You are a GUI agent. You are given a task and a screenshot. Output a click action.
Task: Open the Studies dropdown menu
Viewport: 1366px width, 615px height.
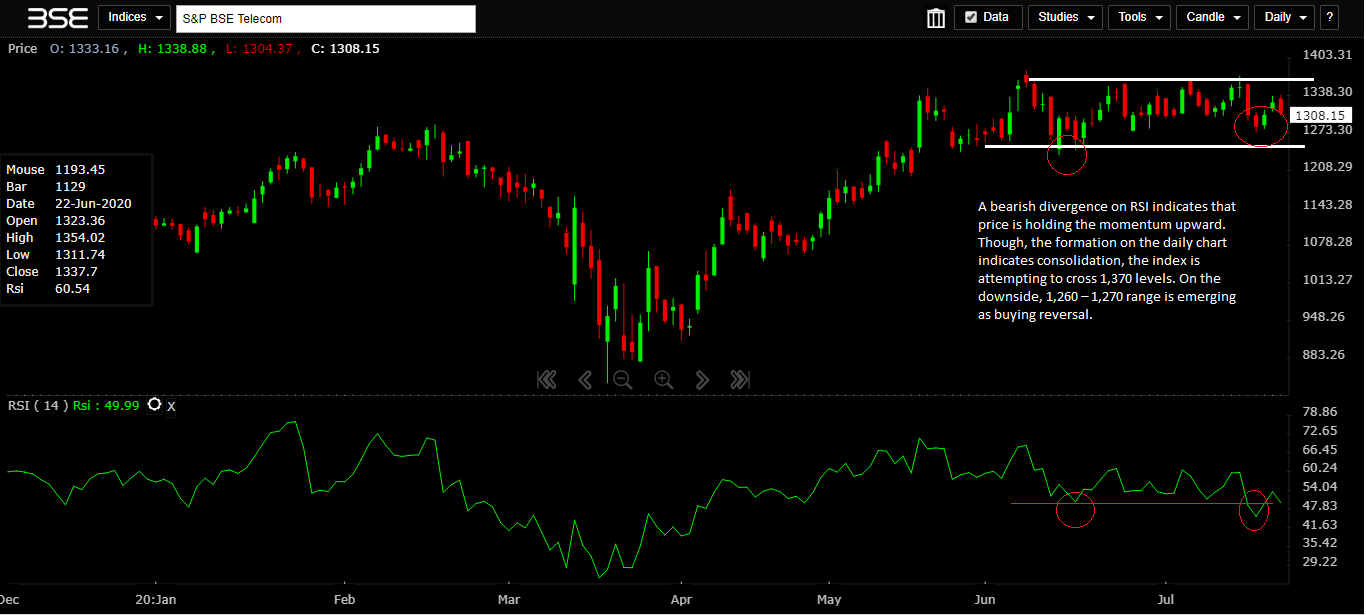pyautogui.click(x=1065, y=17)
